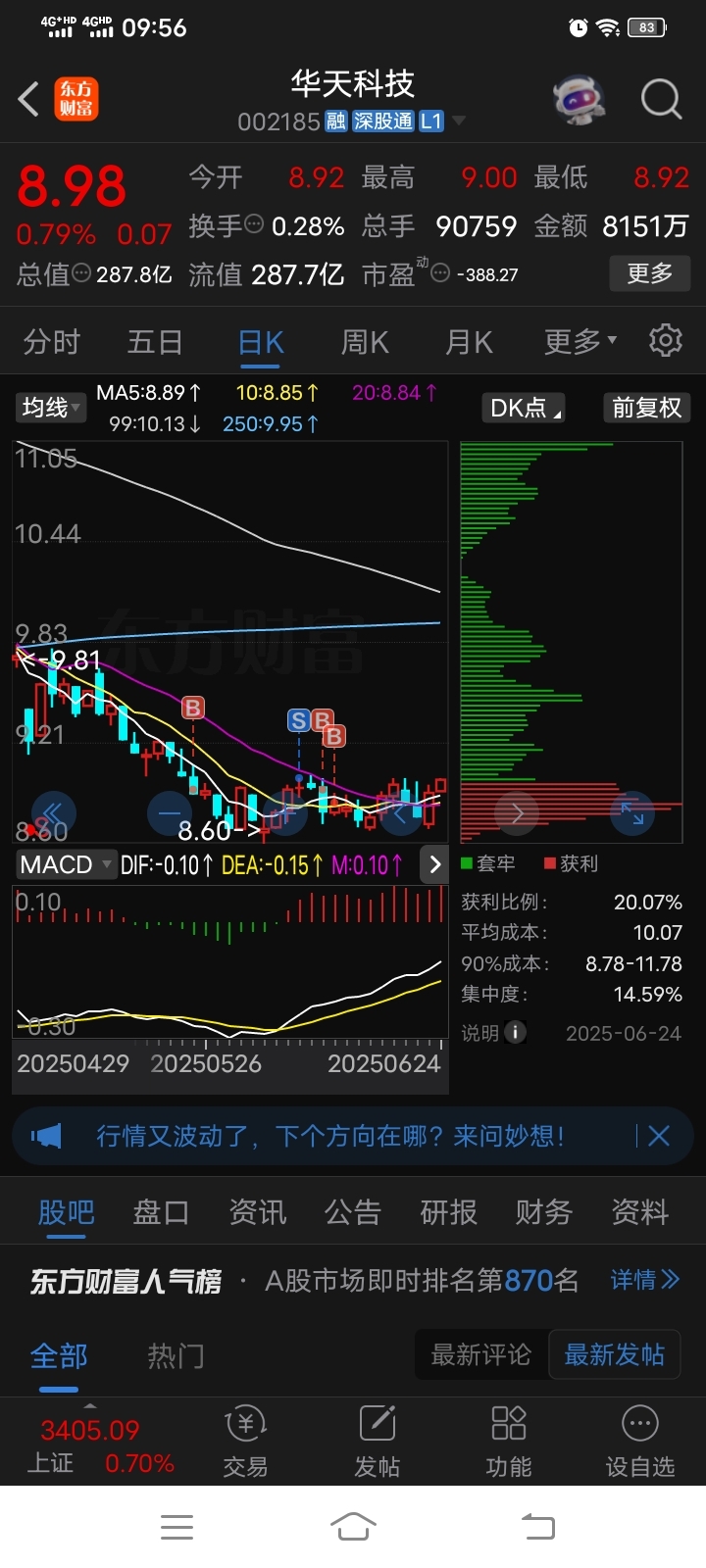Open the 东方财富 logo icon
This screenshot has width=706, height=1568.
[x=76, y=99]
